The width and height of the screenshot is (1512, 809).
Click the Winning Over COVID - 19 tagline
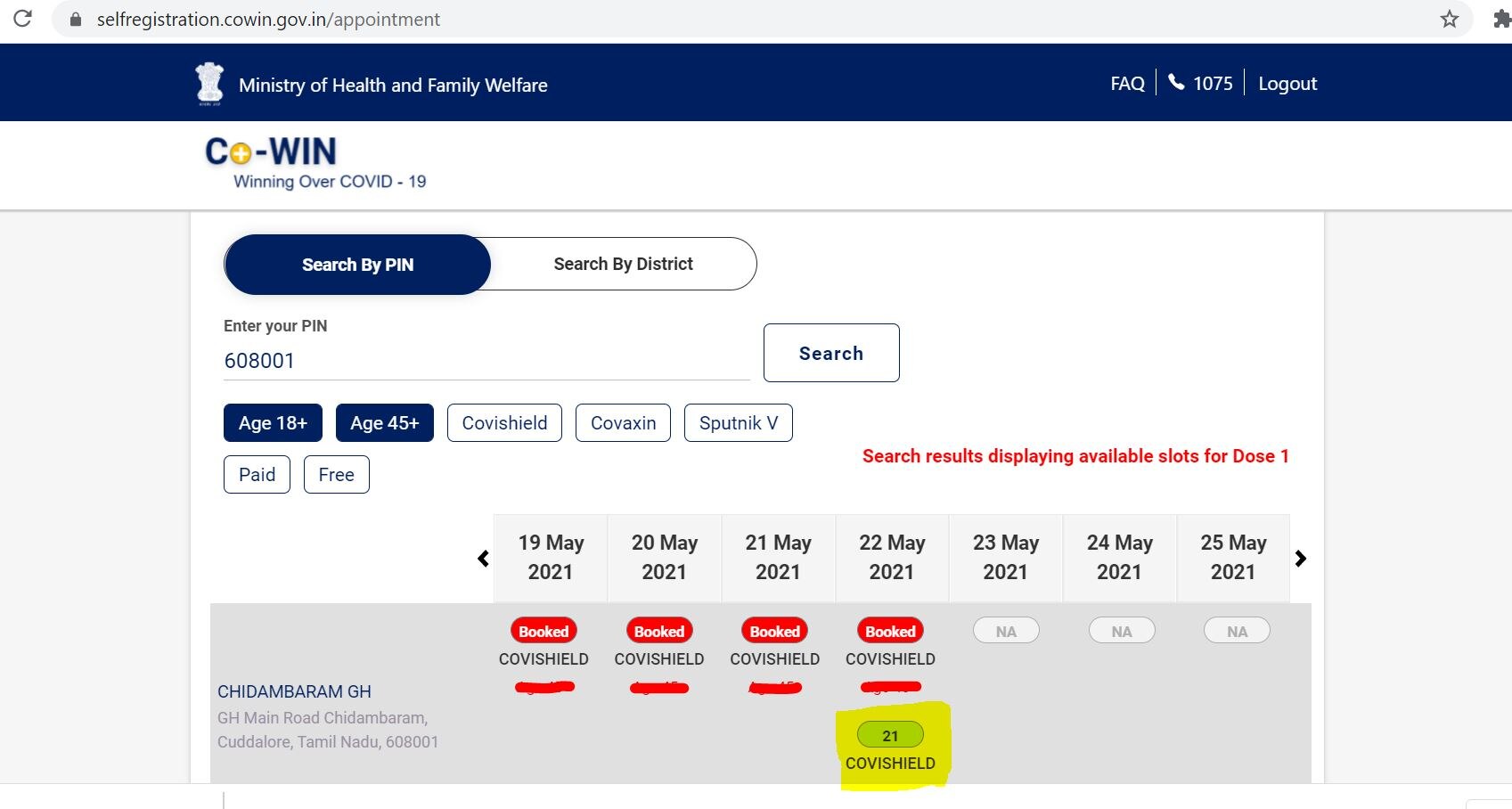[x=330, y=182]
